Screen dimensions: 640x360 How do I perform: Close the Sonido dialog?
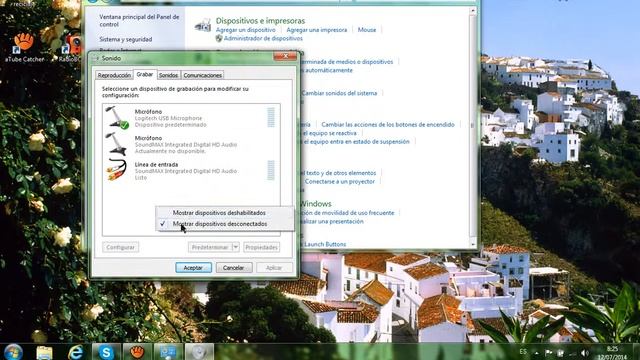pos(285,56)
